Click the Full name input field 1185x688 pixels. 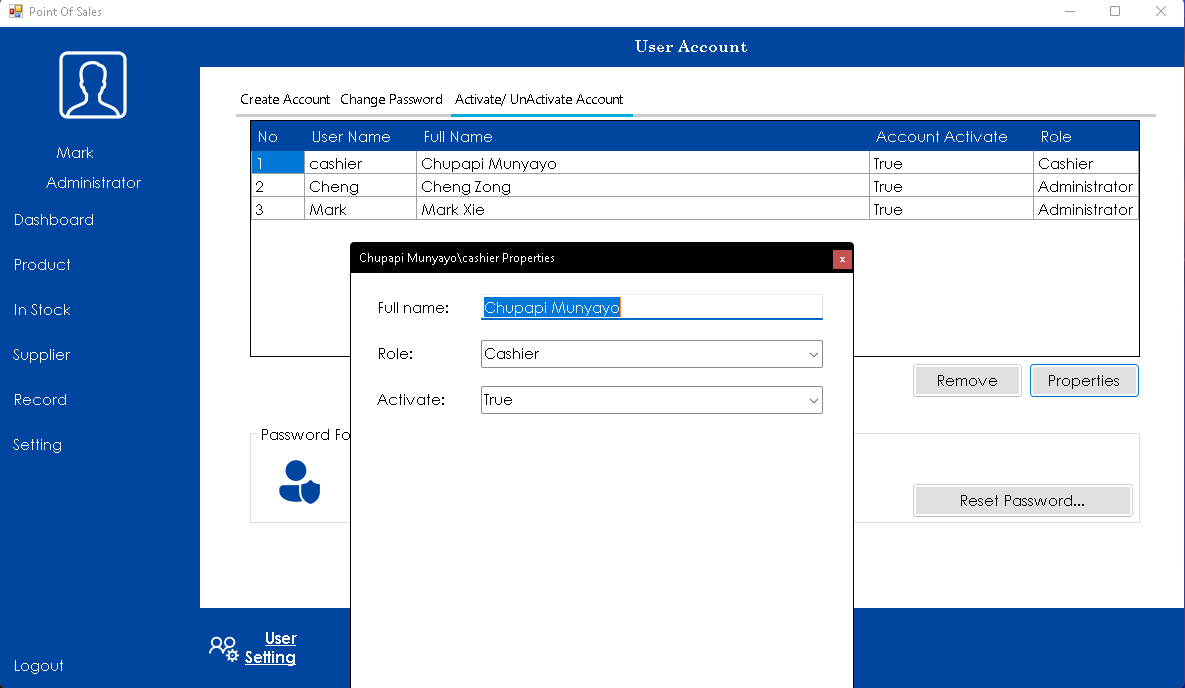(651, 307)
